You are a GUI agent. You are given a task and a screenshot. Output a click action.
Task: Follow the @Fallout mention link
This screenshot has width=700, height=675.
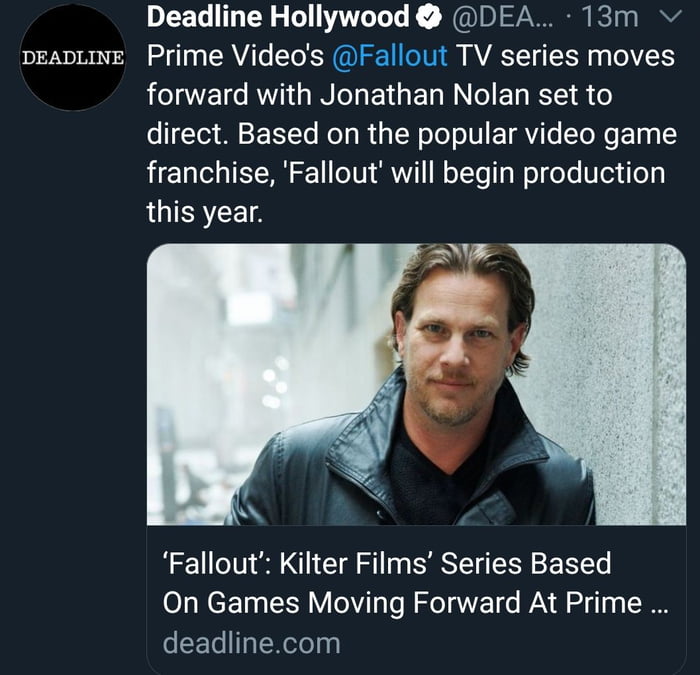point(389,56)
